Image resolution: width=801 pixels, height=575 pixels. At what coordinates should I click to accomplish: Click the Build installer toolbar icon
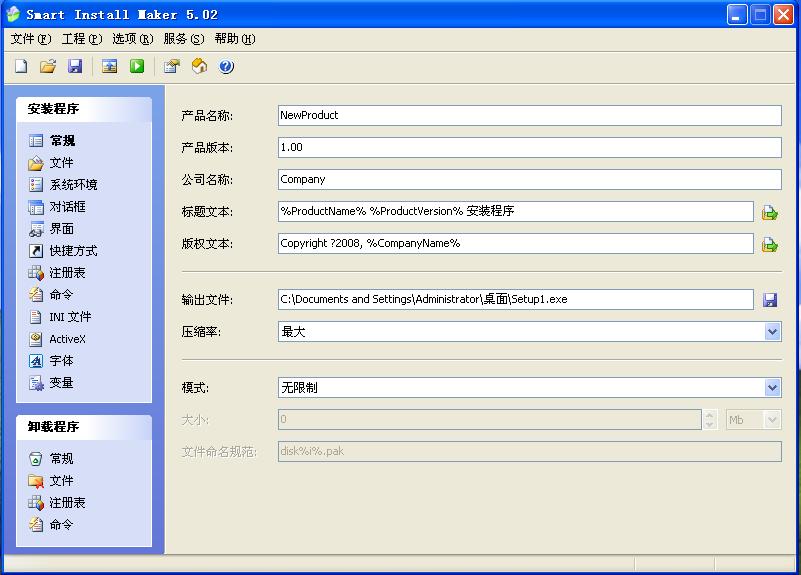pyautogui.click(x=109, y=66)
